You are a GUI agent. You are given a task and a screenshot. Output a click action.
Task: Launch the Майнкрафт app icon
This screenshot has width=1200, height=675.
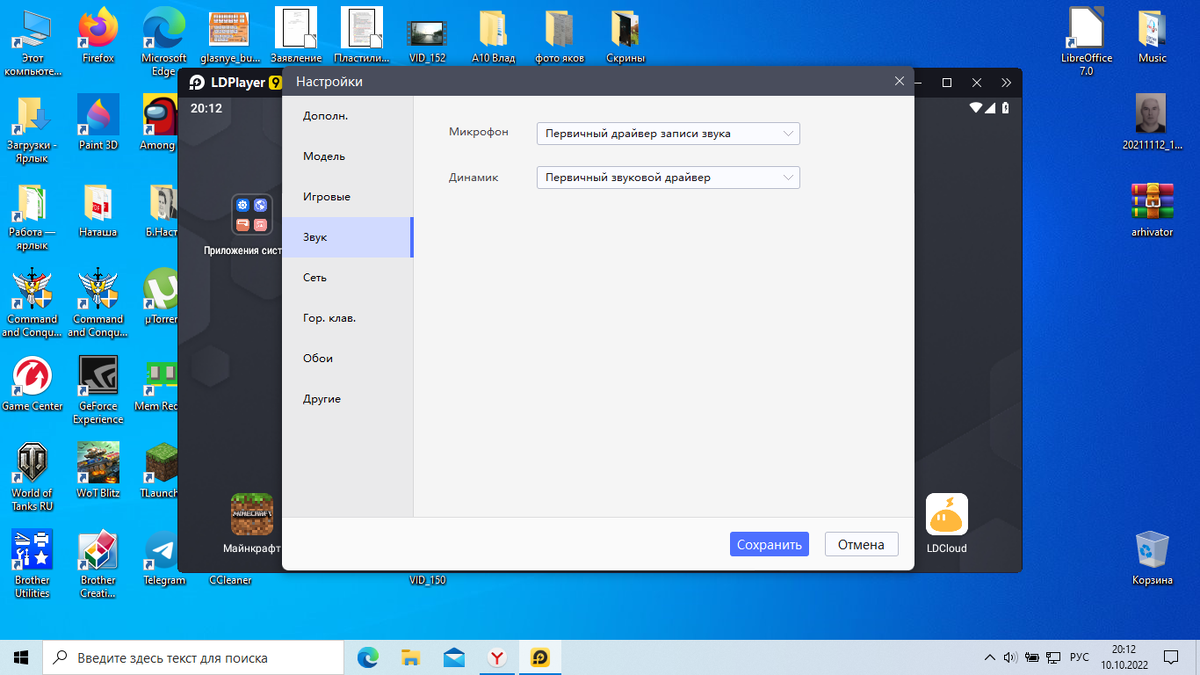pos(252,514)
